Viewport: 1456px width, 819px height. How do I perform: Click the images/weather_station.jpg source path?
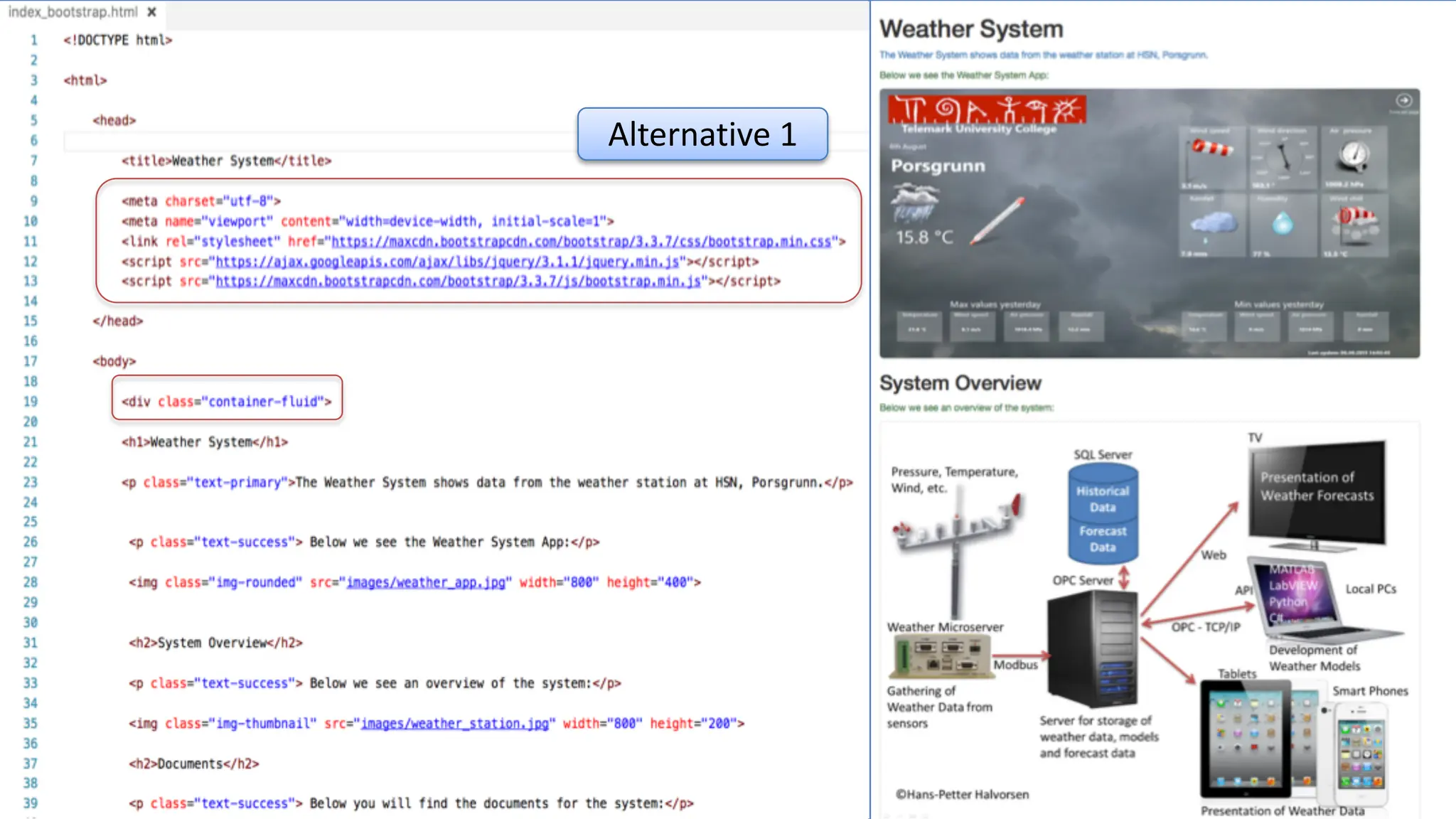(x=454, y=724)
